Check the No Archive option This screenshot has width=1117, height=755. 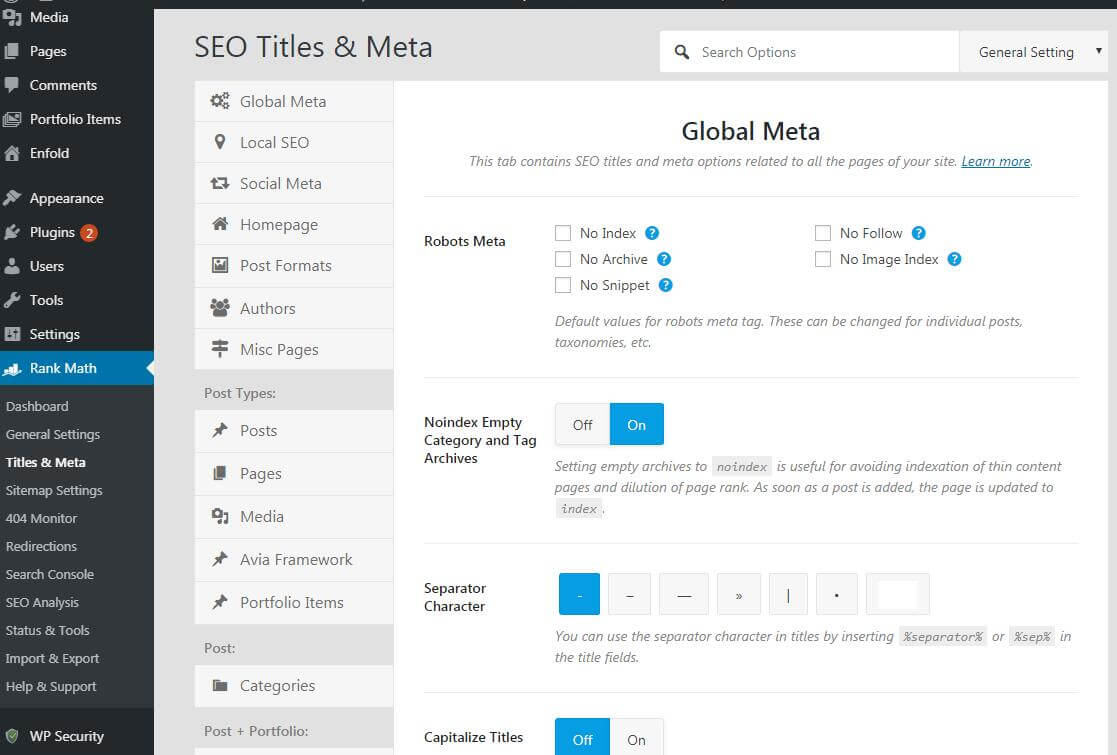tap(563, 259)
